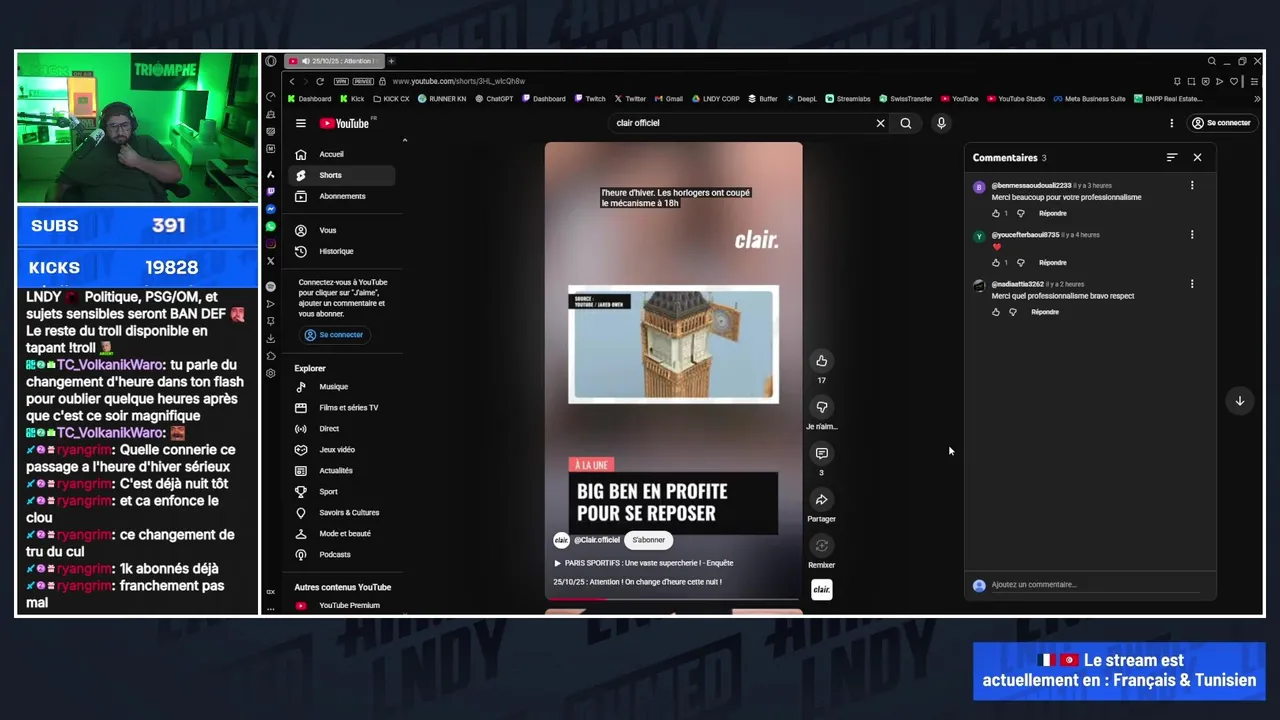Image resolution: width=1280 pixels, height=720 pixels.
Task: Open settings gear in Opera sidebar
Action: [270, 372]
